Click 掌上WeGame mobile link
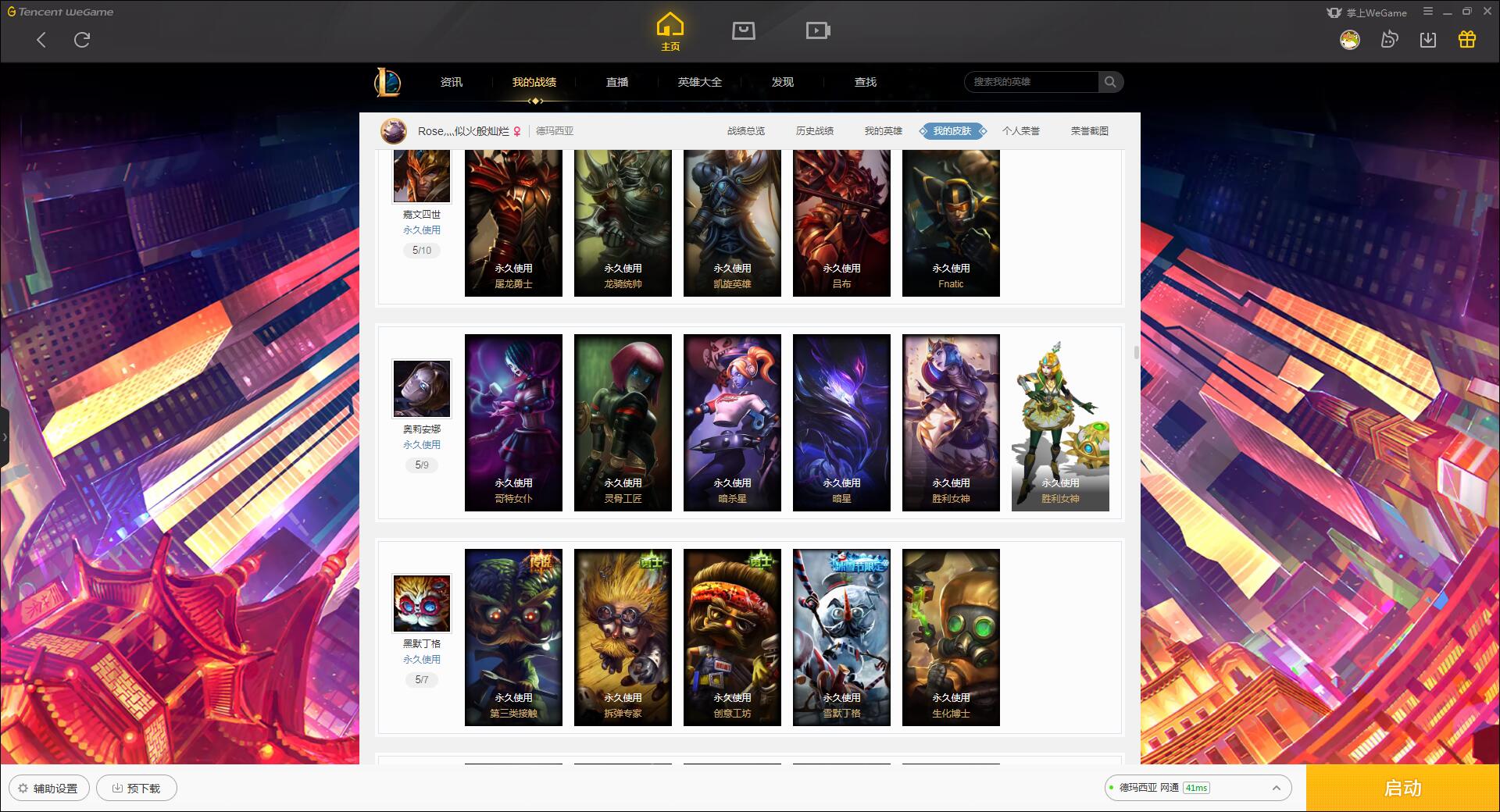The height and width of the screenshot is (812, 1500). (x=1366, y=12)
